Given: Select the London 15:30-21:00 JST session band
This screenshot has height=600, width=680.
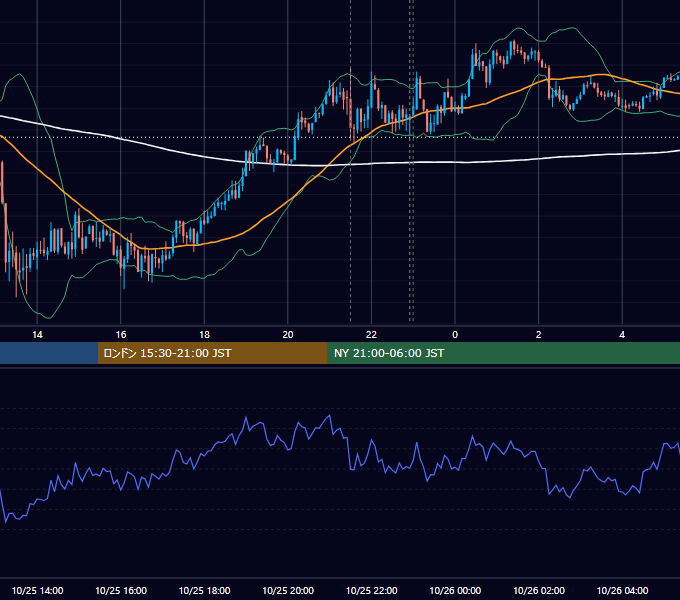Looking at the screenshot, I should click(x=212, y=353).
